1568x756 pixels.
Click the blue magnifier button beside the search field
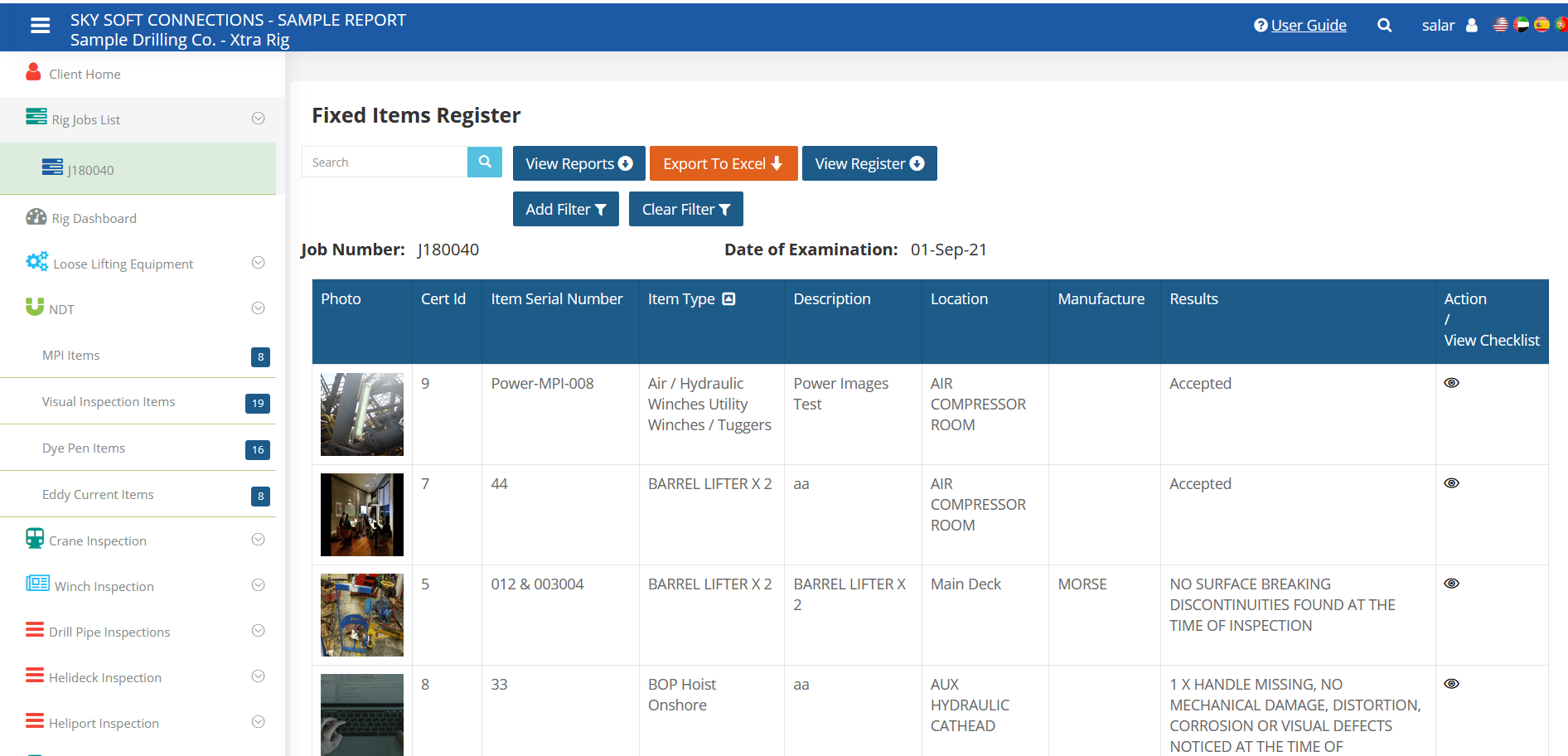click(485, 162)
